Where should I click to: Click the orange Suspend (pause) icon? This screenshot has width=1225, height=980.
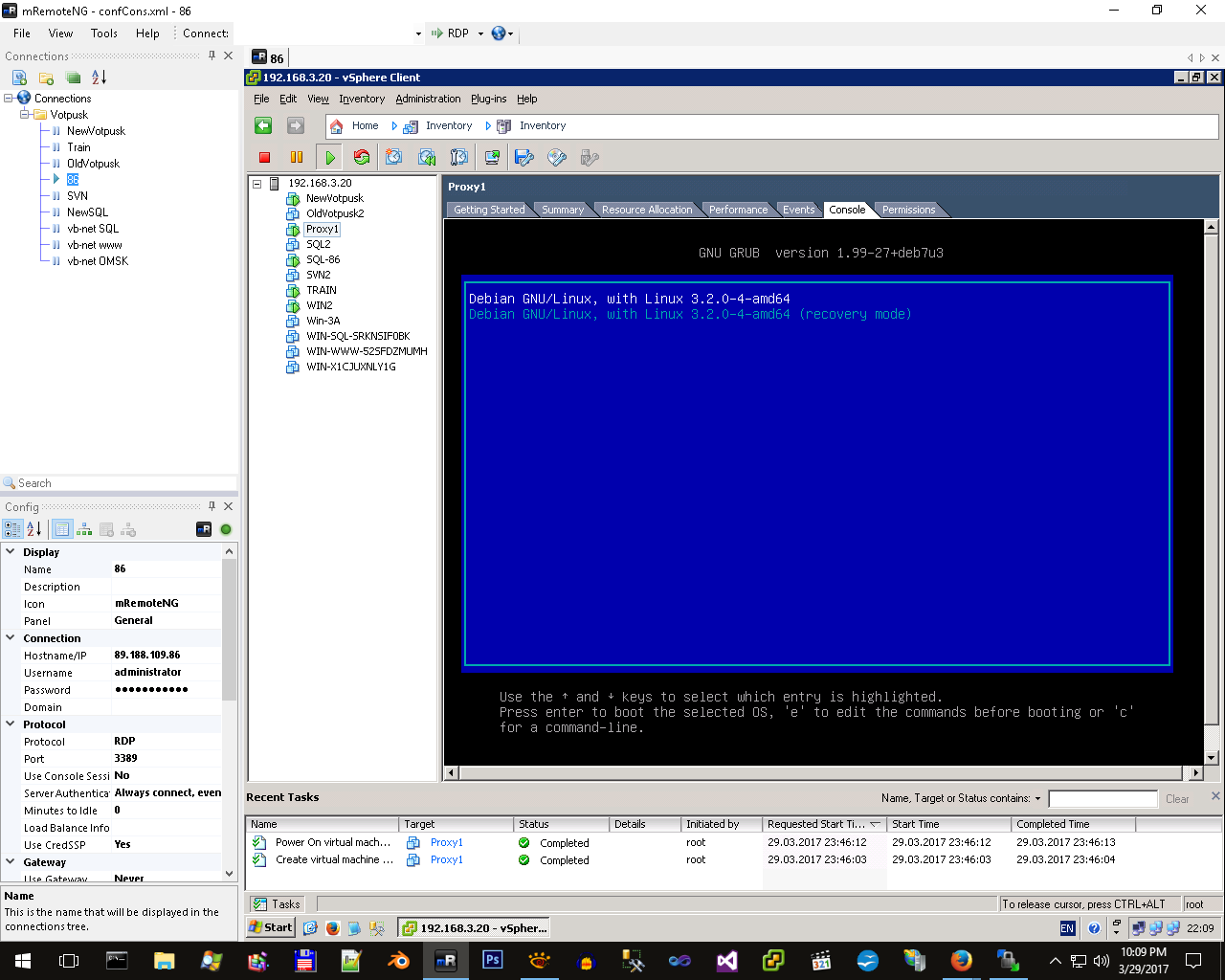tap(297, 157)
